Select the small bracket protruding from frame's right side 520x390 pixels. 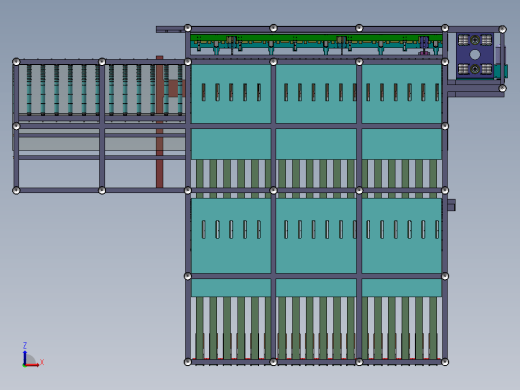[451, 205]
